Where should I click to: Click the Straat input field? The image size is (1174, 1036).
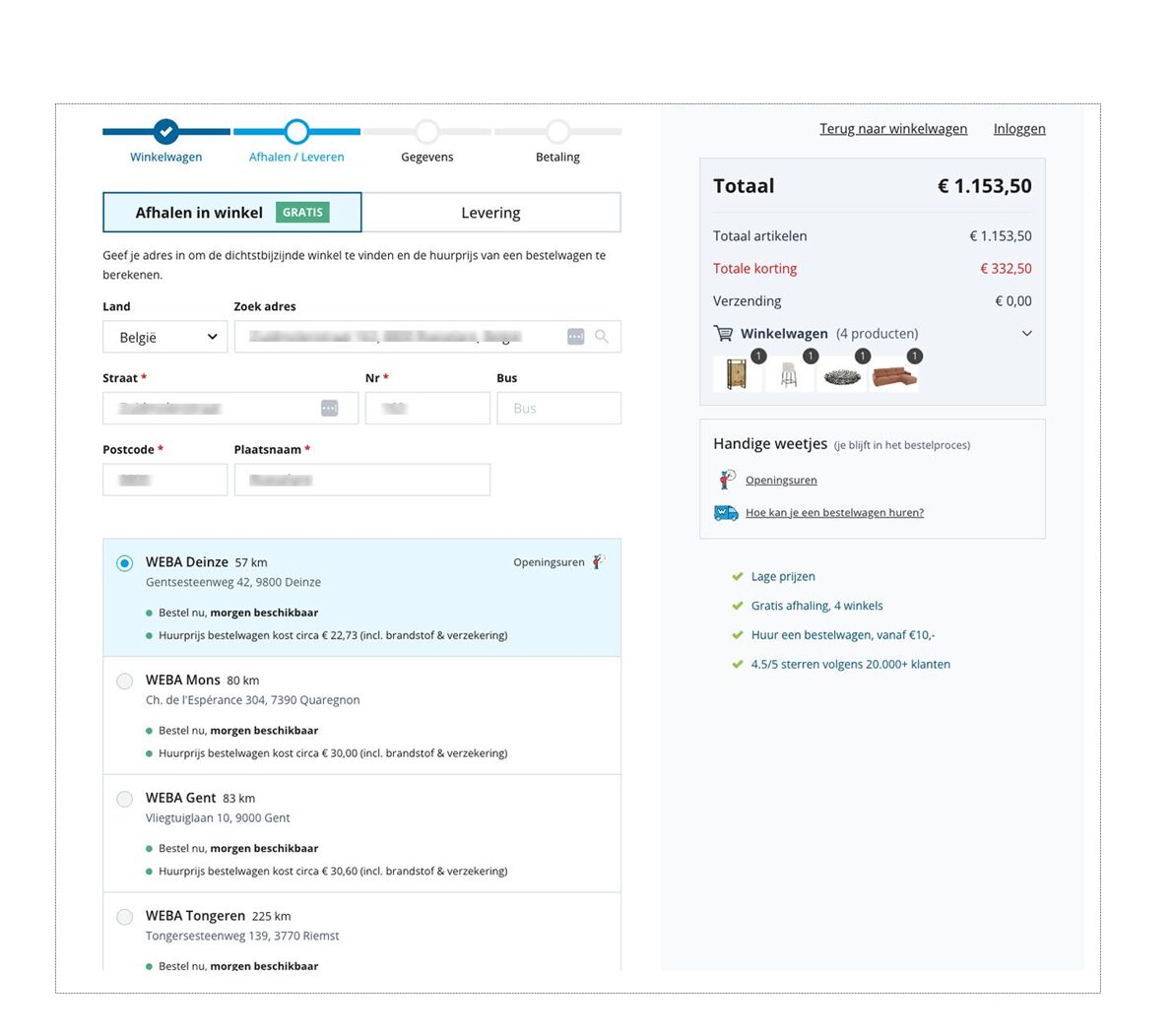coord(230,408)
